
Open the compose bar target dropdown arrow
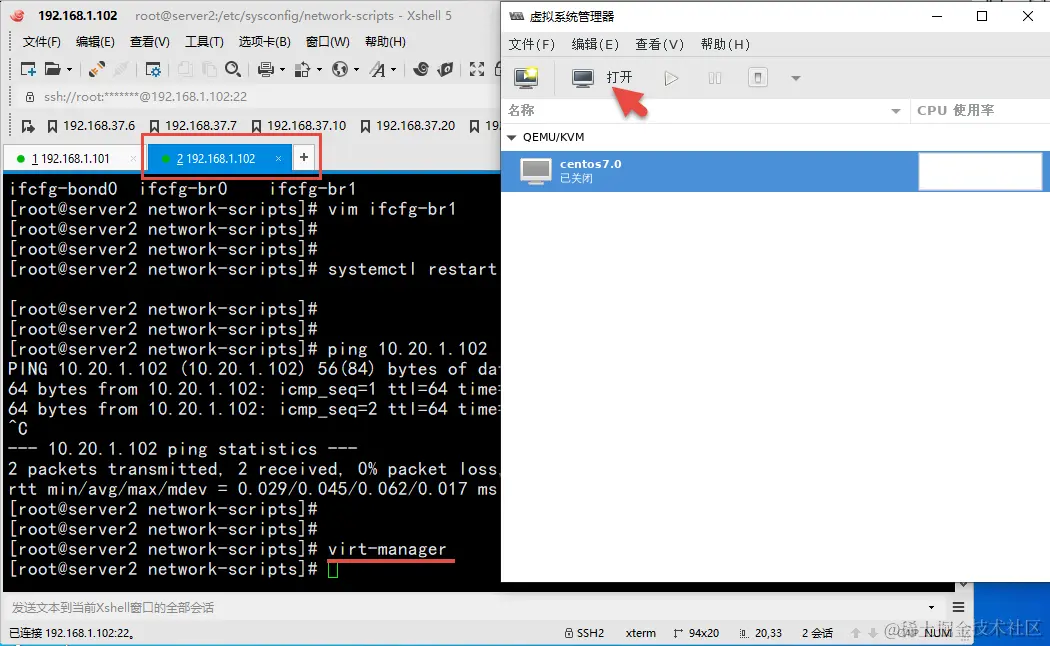[931, 608]
